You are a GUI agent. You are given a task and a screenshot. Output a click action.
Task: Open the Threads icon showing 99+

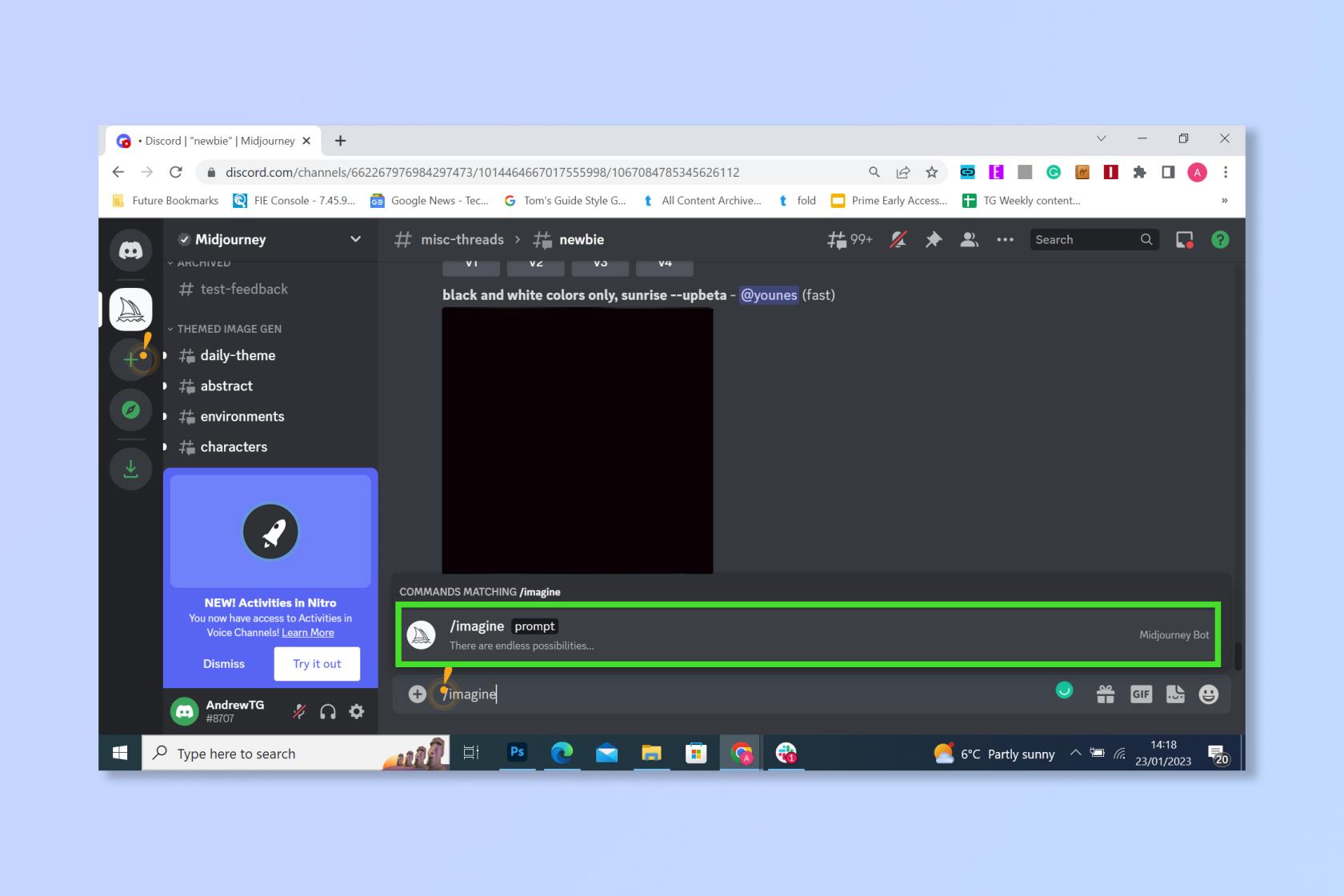[849, 239]
